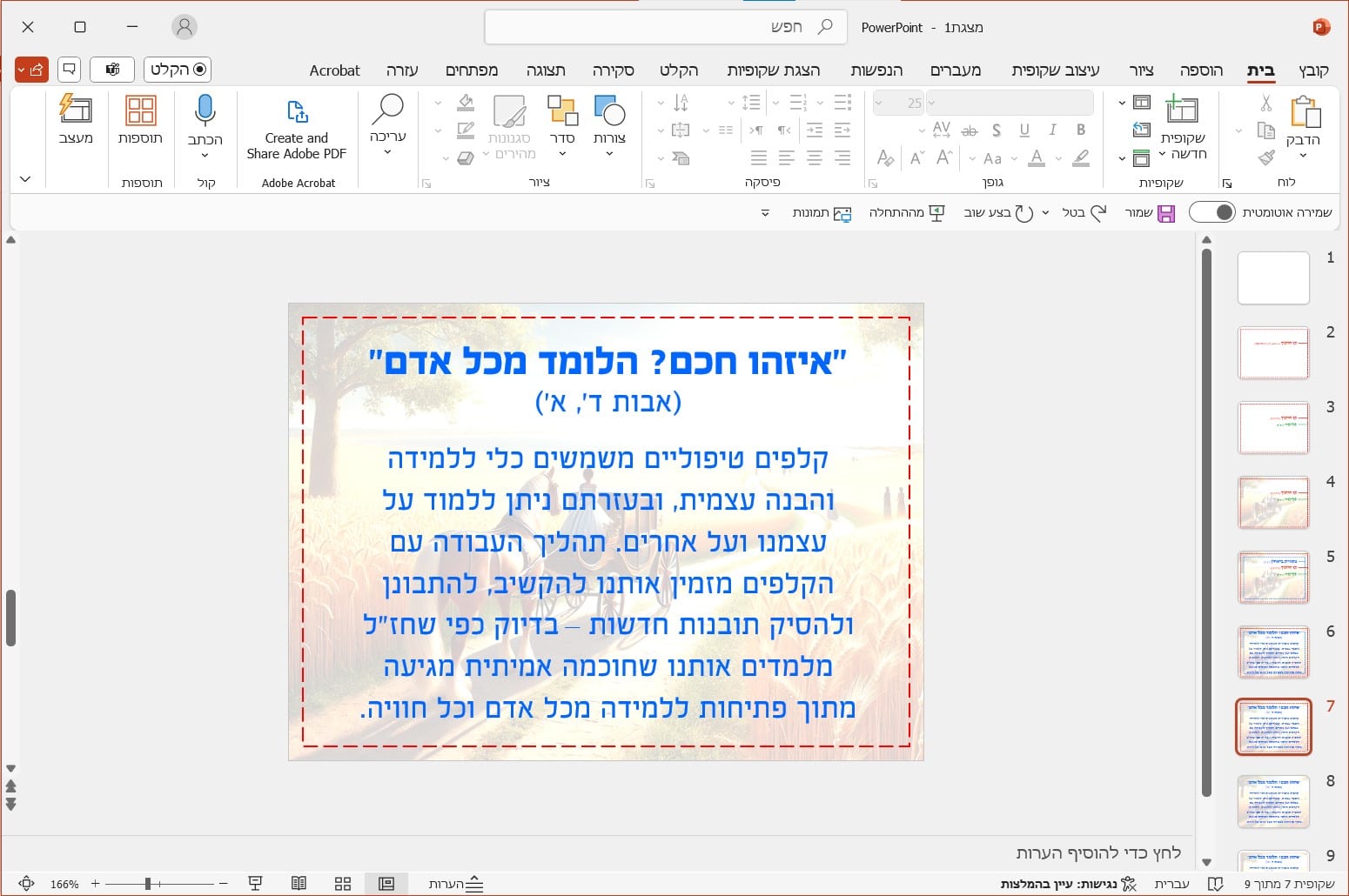Open the Teams presentation button

pyautogui.click(x=112, y=70)
